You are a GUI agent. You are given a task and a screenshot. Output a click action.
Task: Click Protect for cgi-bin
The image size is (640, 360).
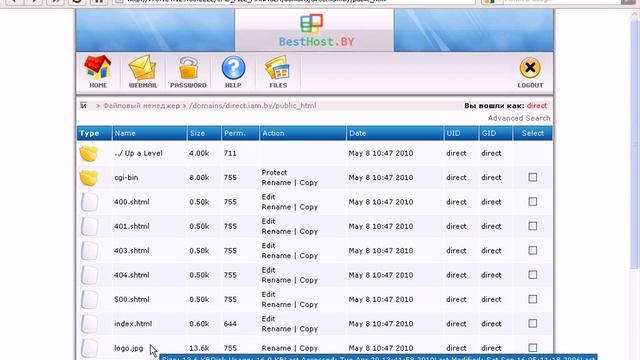pyautogui.click(x=274, y=173)
